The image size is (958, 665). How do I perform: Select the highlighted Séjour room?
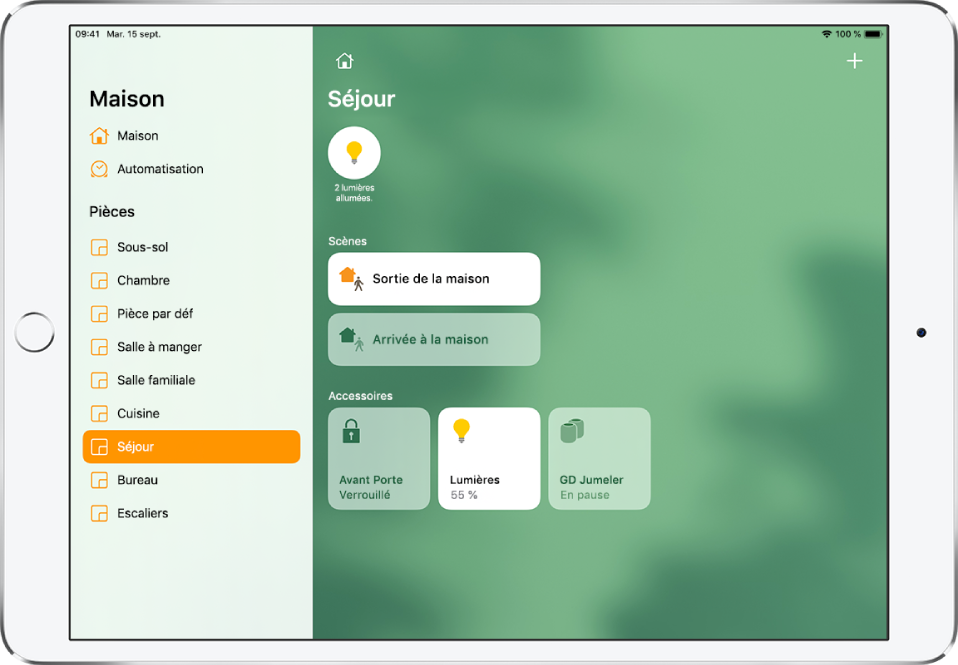[191, 447]
